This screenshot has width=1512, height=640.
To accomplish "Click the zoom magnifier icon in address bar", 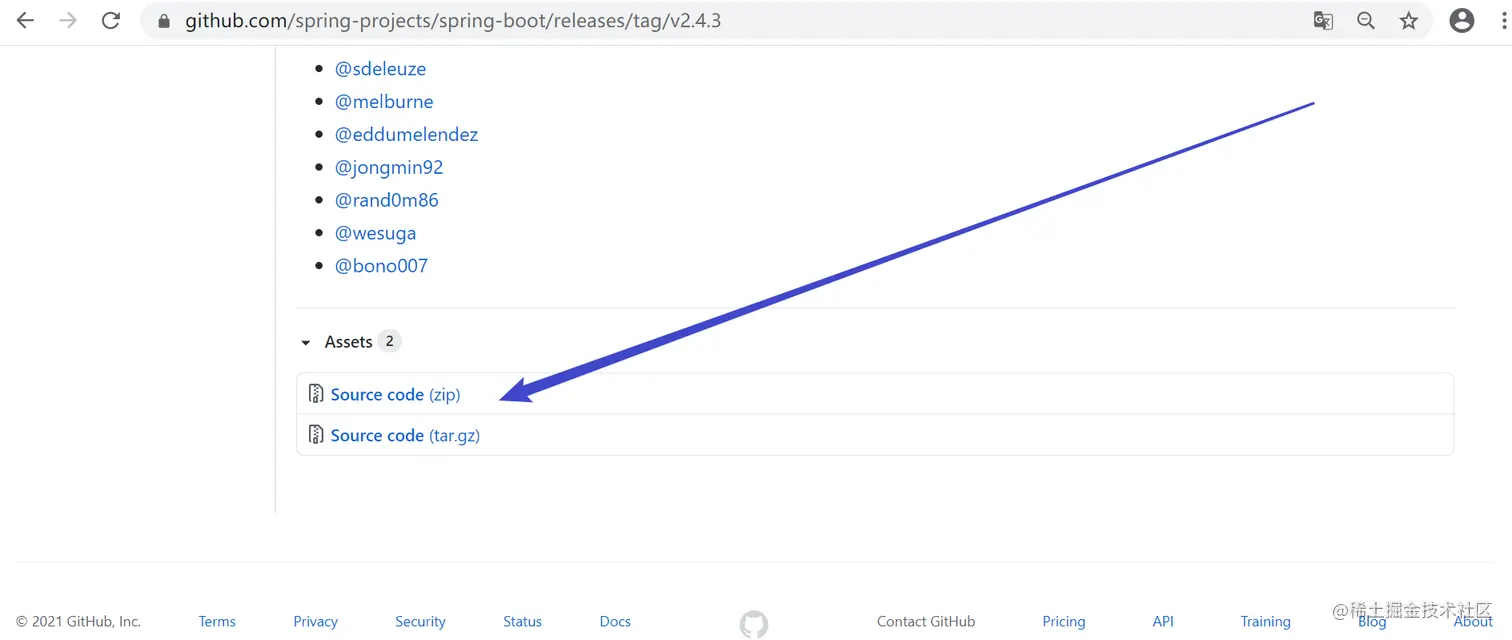I will pos(1366,21).
